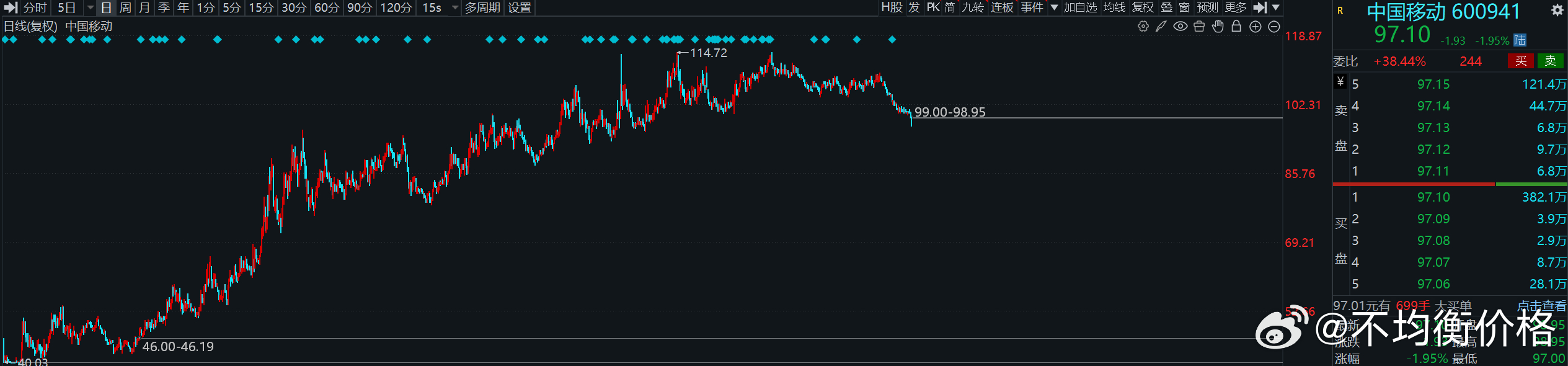This screenshot has height=366, width=1568.
Task: Expand the dropdown arrow after the right collapse icon
Action: 1275,7
